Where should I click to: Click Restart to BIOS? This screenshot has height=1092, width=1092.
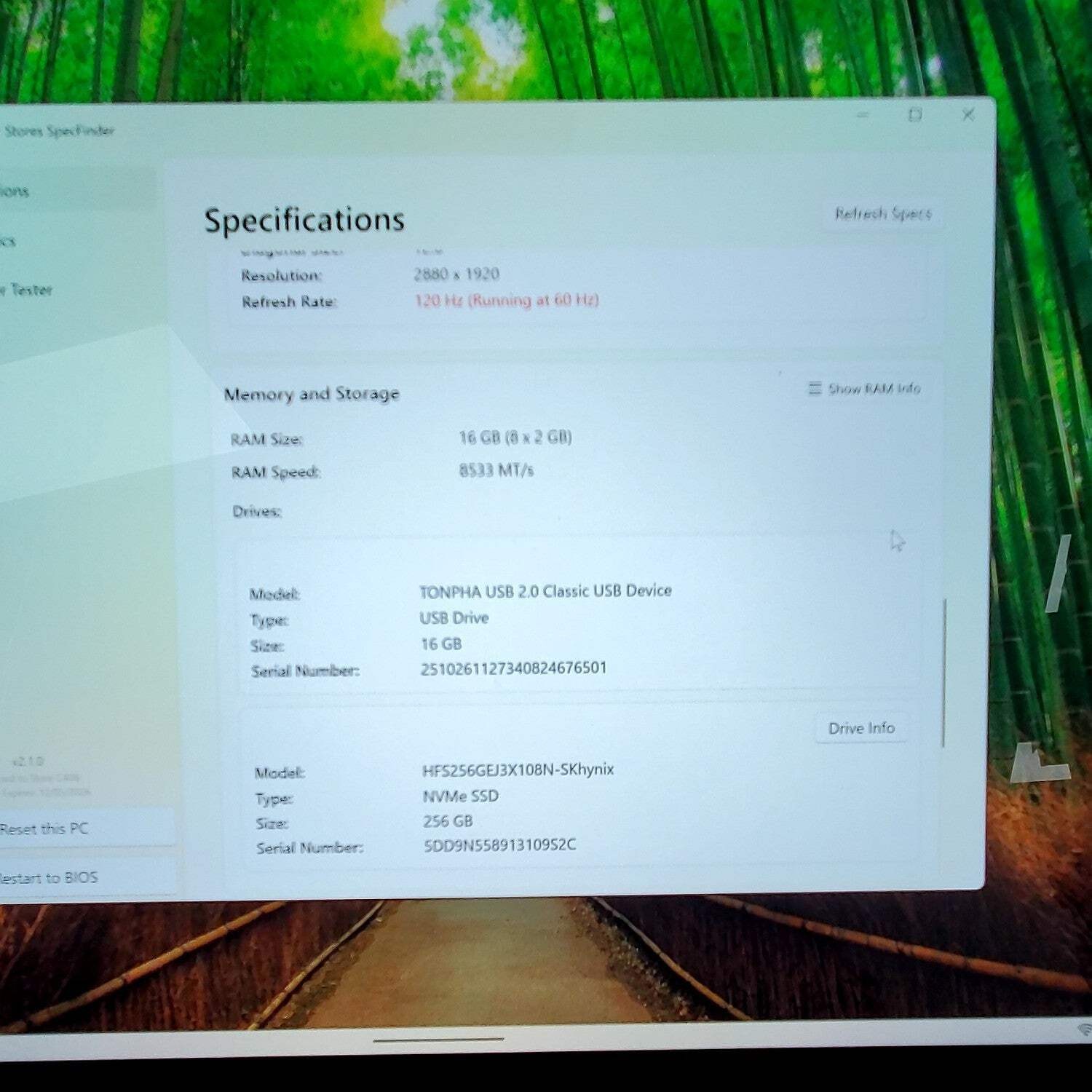(86, 877)
